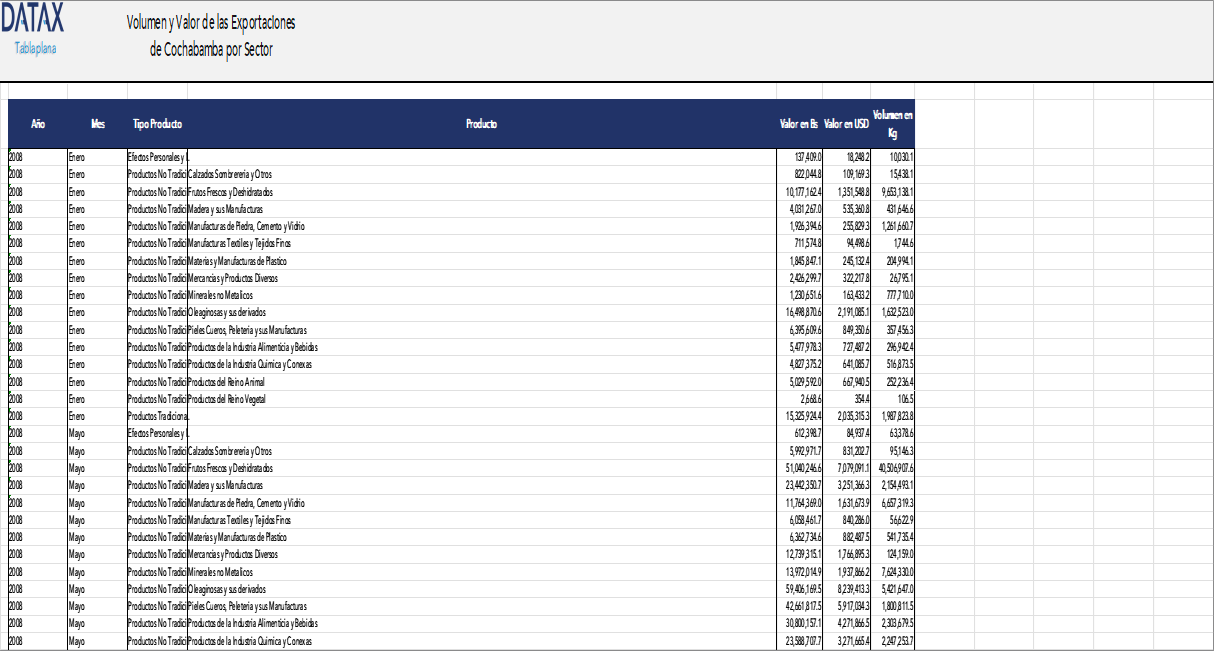Image resolution: width=1214 pixels, height=651 pixels.
Task: Select Enero's 'Productos Tradicionales' cell
Action: [157, 416]
